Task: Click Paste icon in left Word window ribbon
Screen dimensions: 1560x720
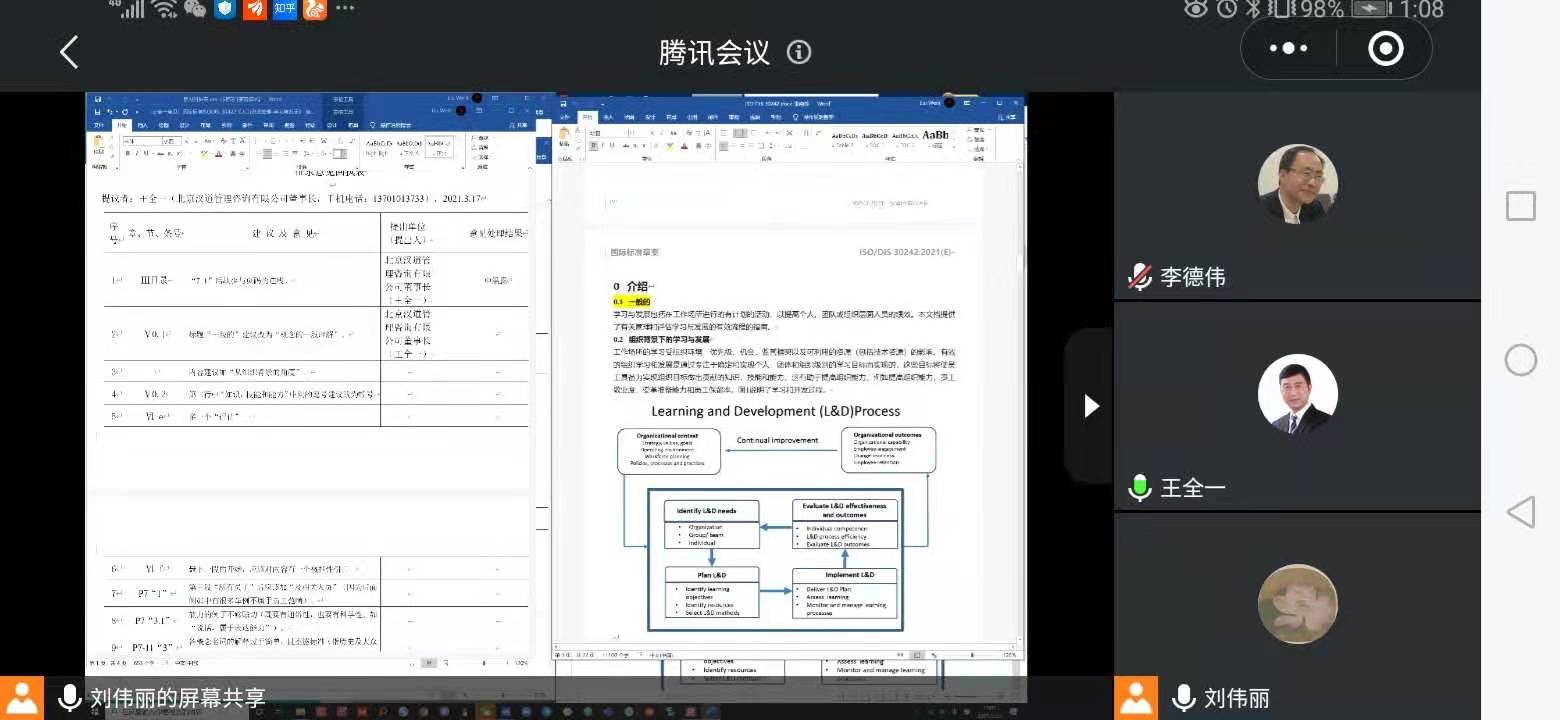Action: click(99, 143)
